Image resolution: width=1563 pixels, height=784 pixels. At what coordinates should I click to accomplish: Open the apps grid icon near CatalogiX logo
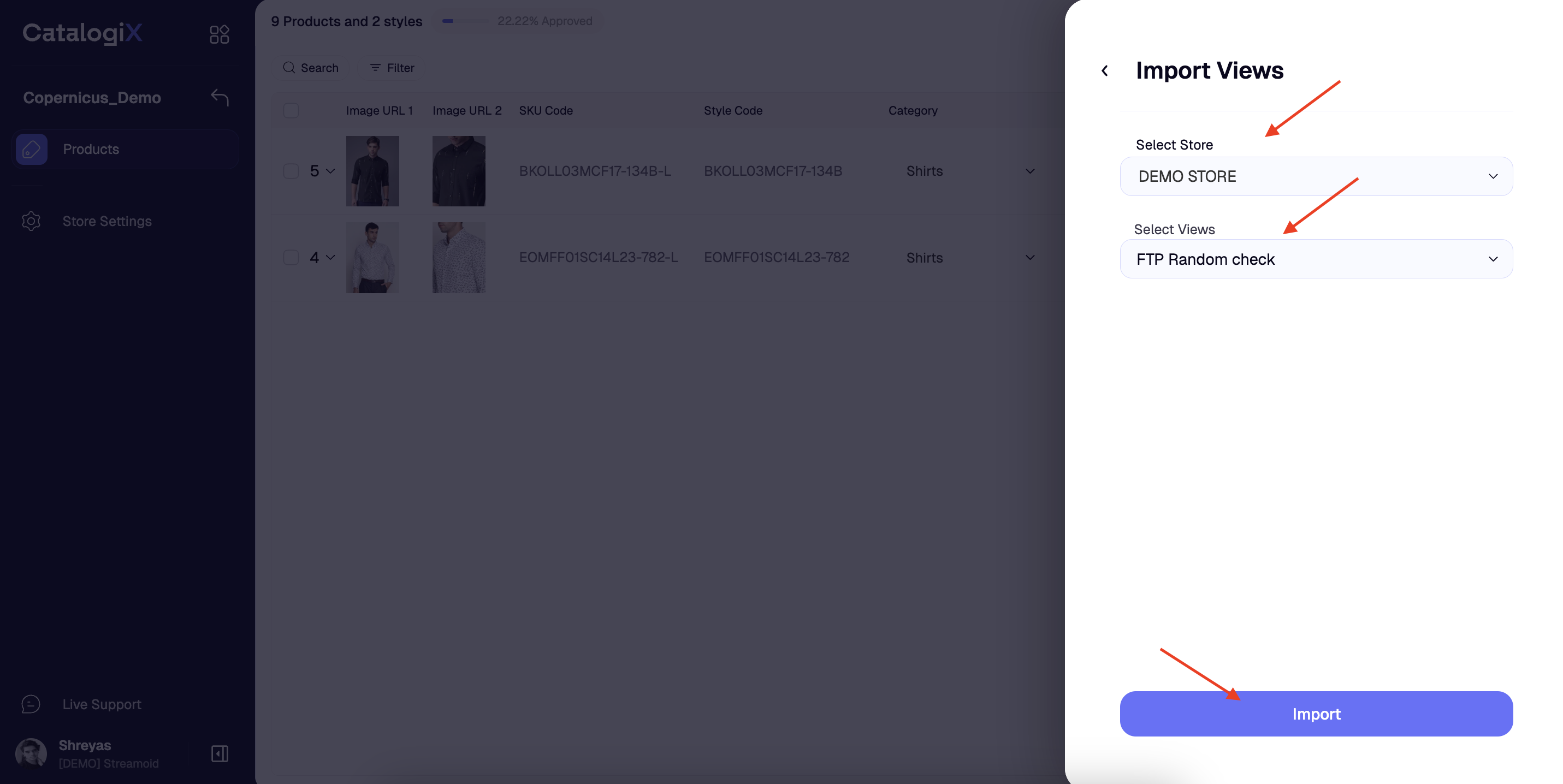coord(219,34)
